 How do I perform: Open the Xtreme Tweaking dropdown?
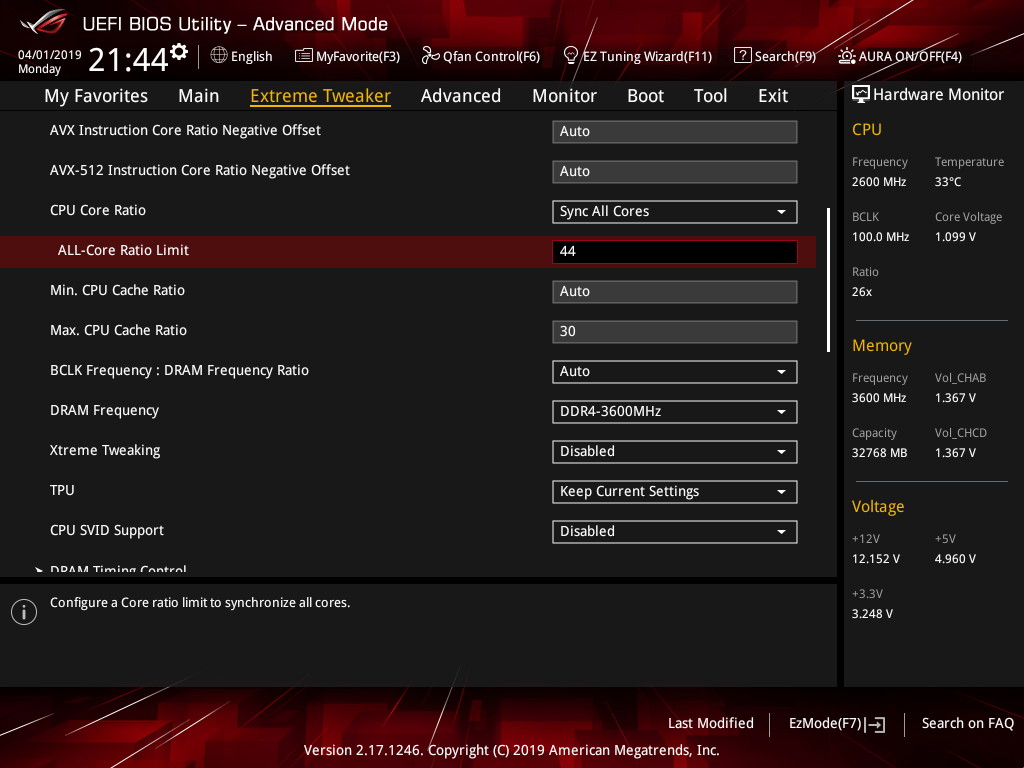(675, 451)
